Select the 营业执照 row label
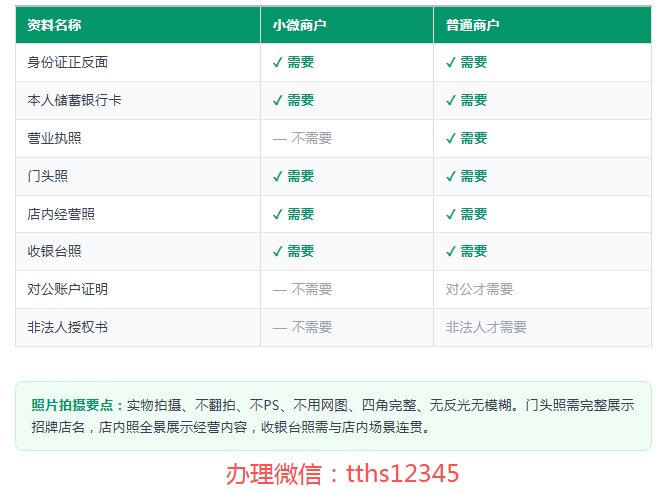 pos(54,138)
